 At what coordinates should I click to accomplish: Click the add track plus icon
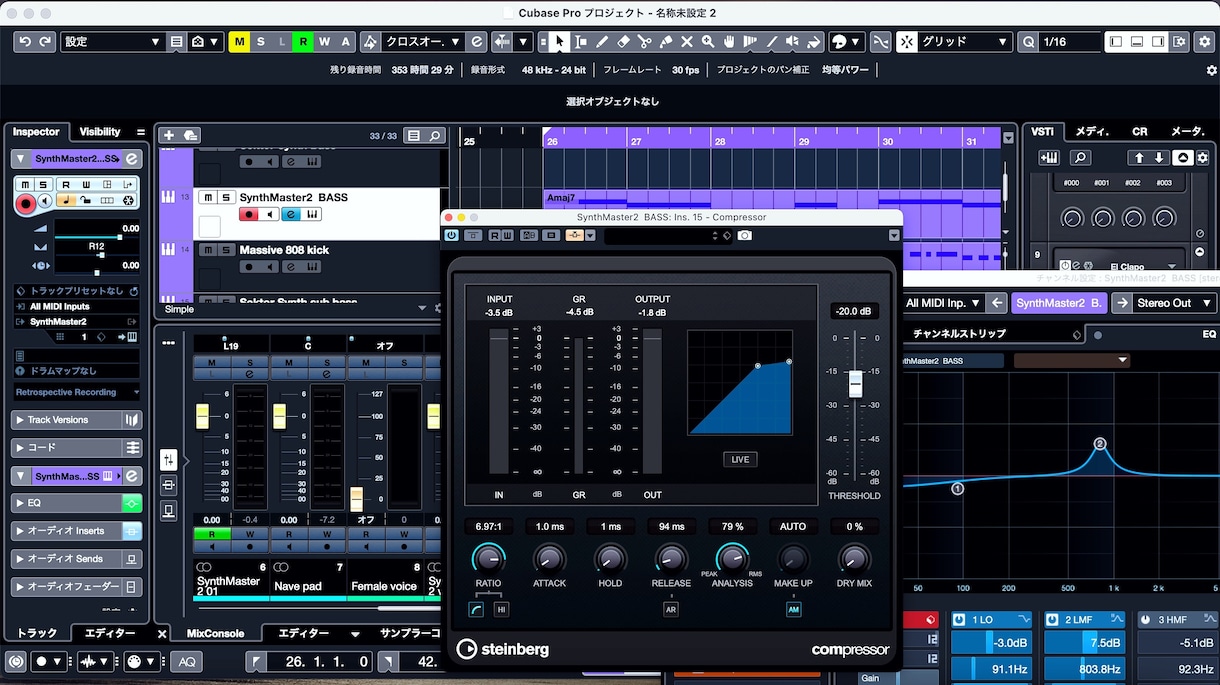[168, 135]
